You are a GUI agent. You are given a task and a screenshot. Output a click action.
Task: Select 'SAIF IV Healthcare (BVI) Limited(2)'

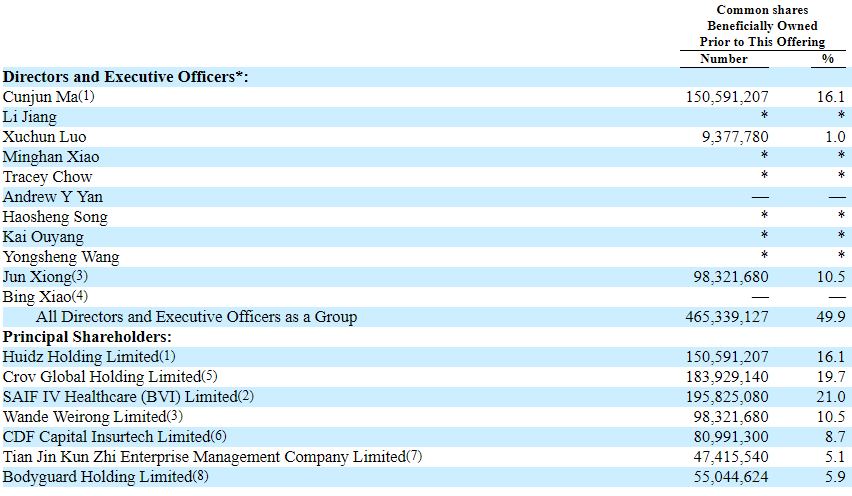point(128,397)
